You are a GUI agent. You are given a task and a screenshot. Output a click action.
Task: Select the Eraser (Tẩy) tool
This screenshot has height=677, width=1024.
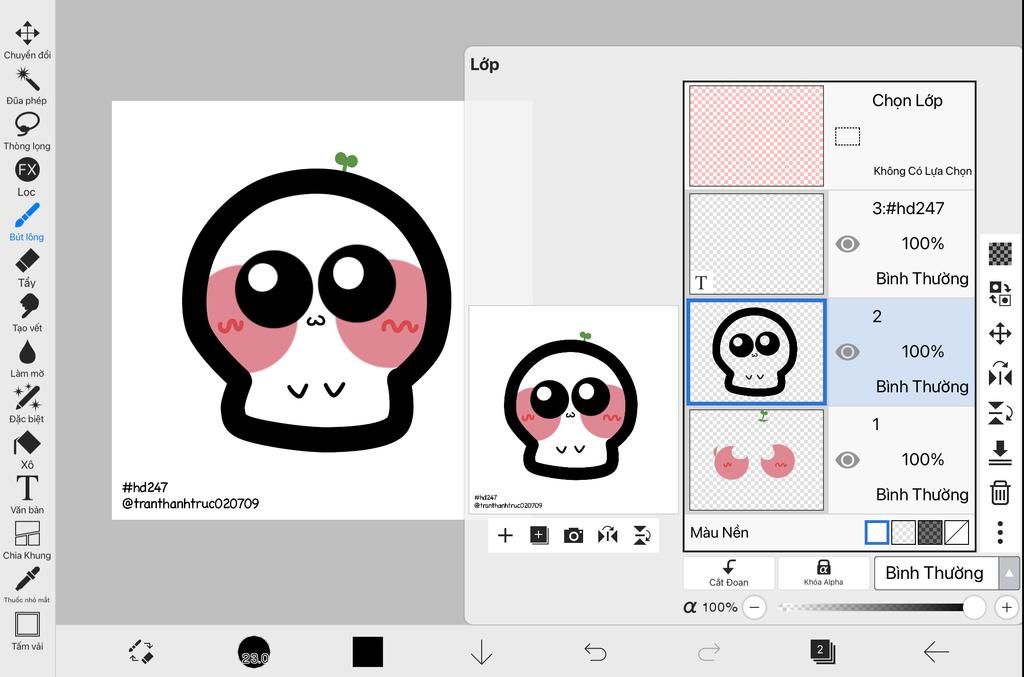[x=27, y=262]
